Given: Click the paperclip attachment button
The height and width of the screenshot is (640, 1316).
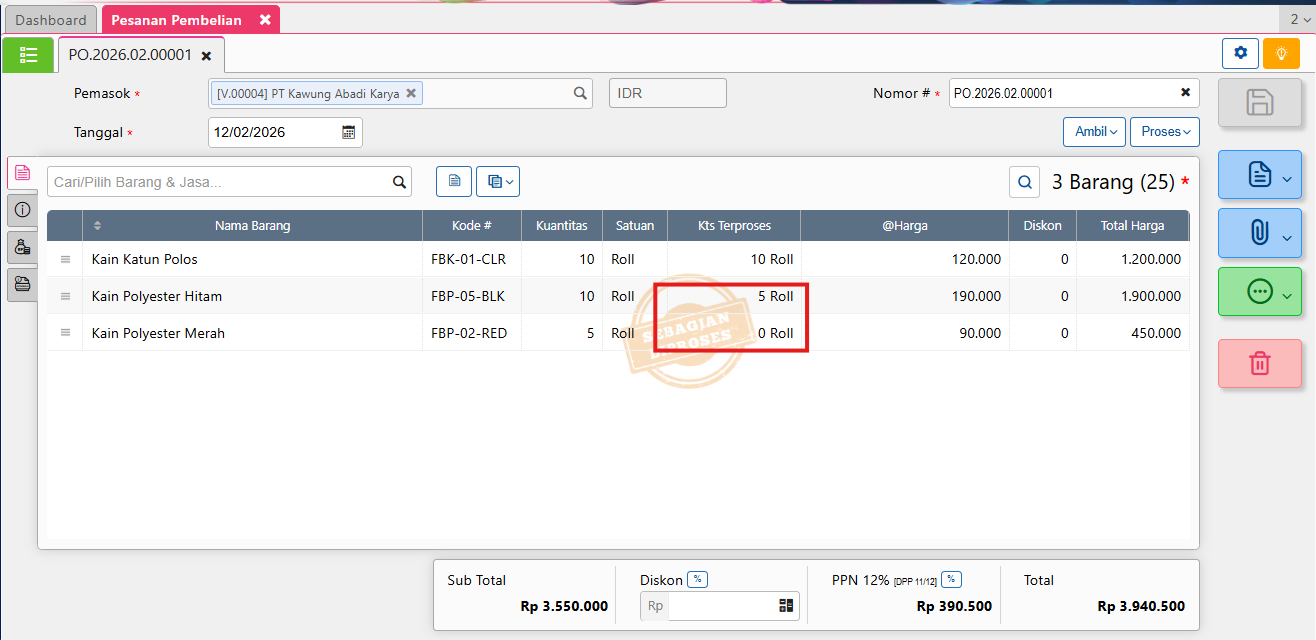Looking at the screenshot, I should pos(1259,233).
